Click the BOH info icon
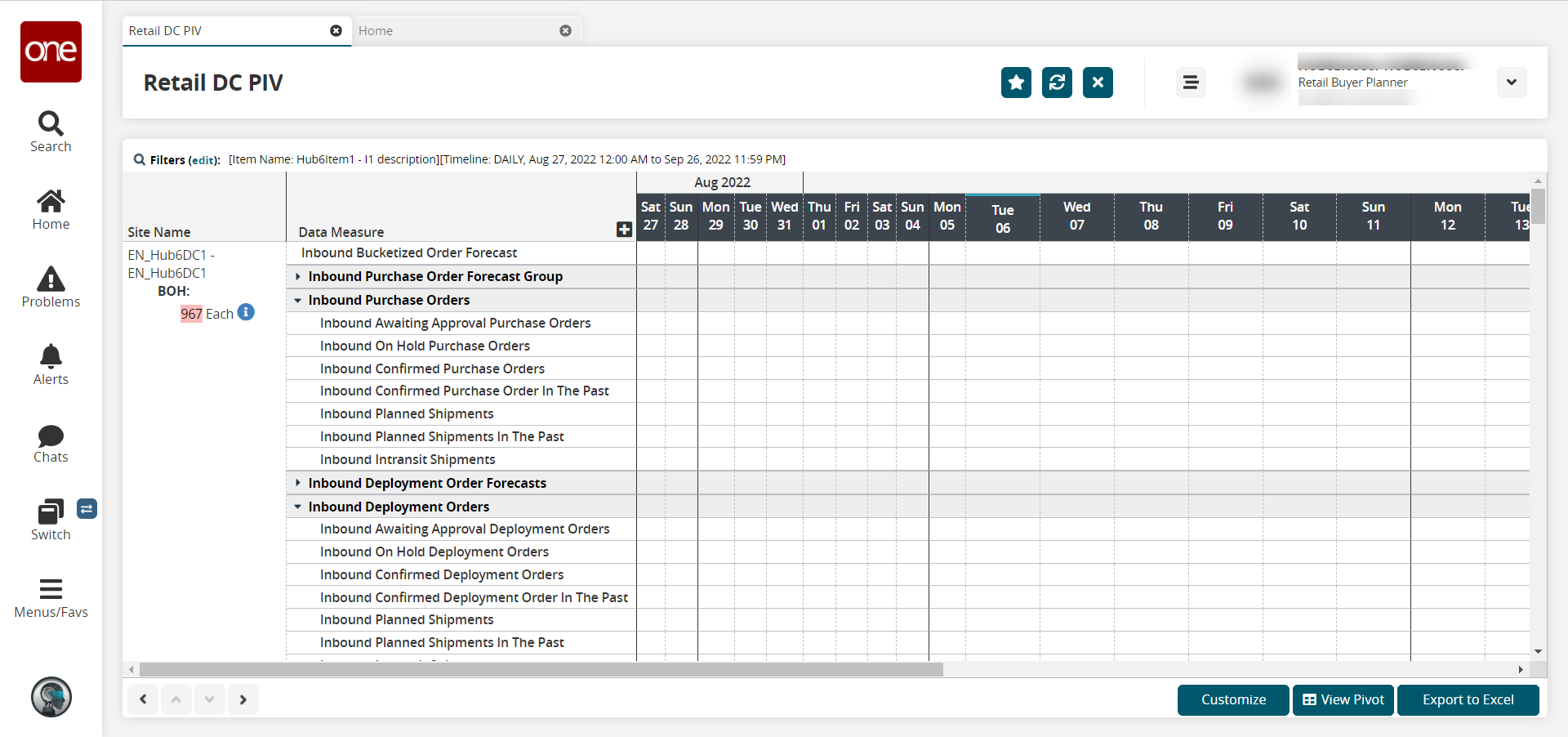The height and width of the screenshot is (737, 1568). point(246,312)
